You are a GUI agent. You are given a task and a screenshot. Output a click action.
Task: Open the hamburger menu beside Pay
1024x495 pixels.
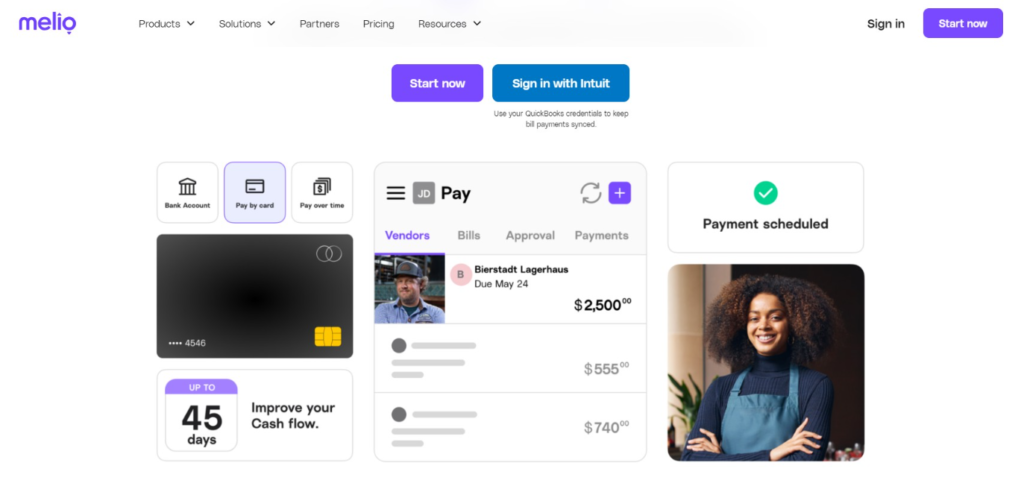pyautogui.click(x=396, y=193)
